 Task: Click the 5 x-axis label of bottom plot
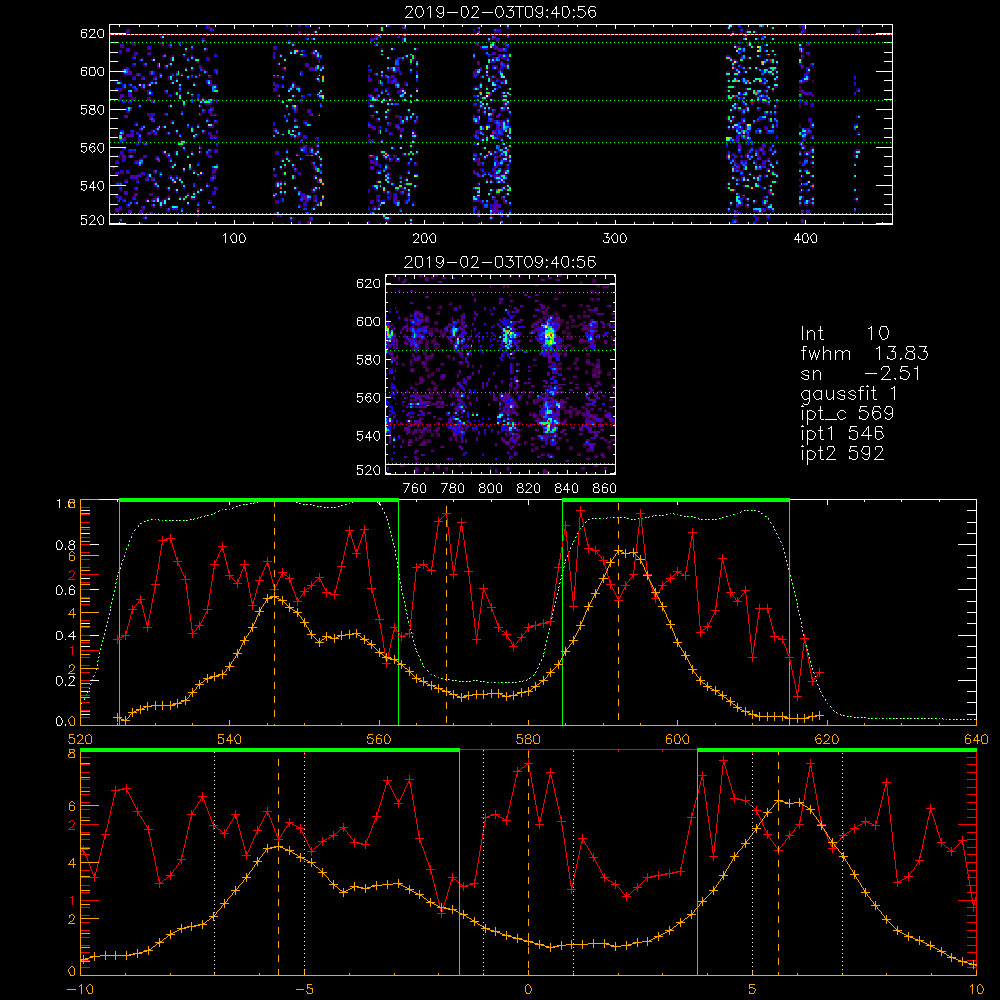tap(753, 990)
